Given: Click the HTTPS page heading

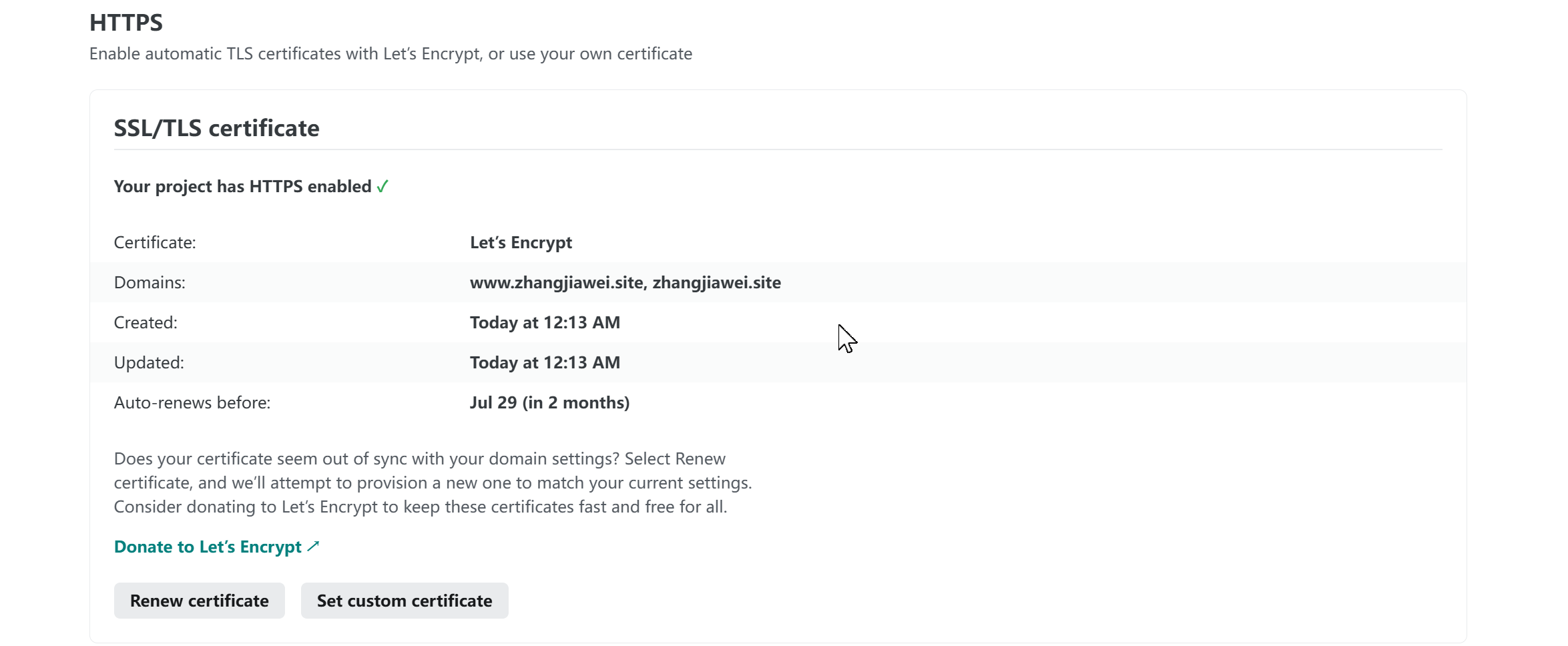Looking at the screenshot, I should pyautogui.click(x=126, y=23).
